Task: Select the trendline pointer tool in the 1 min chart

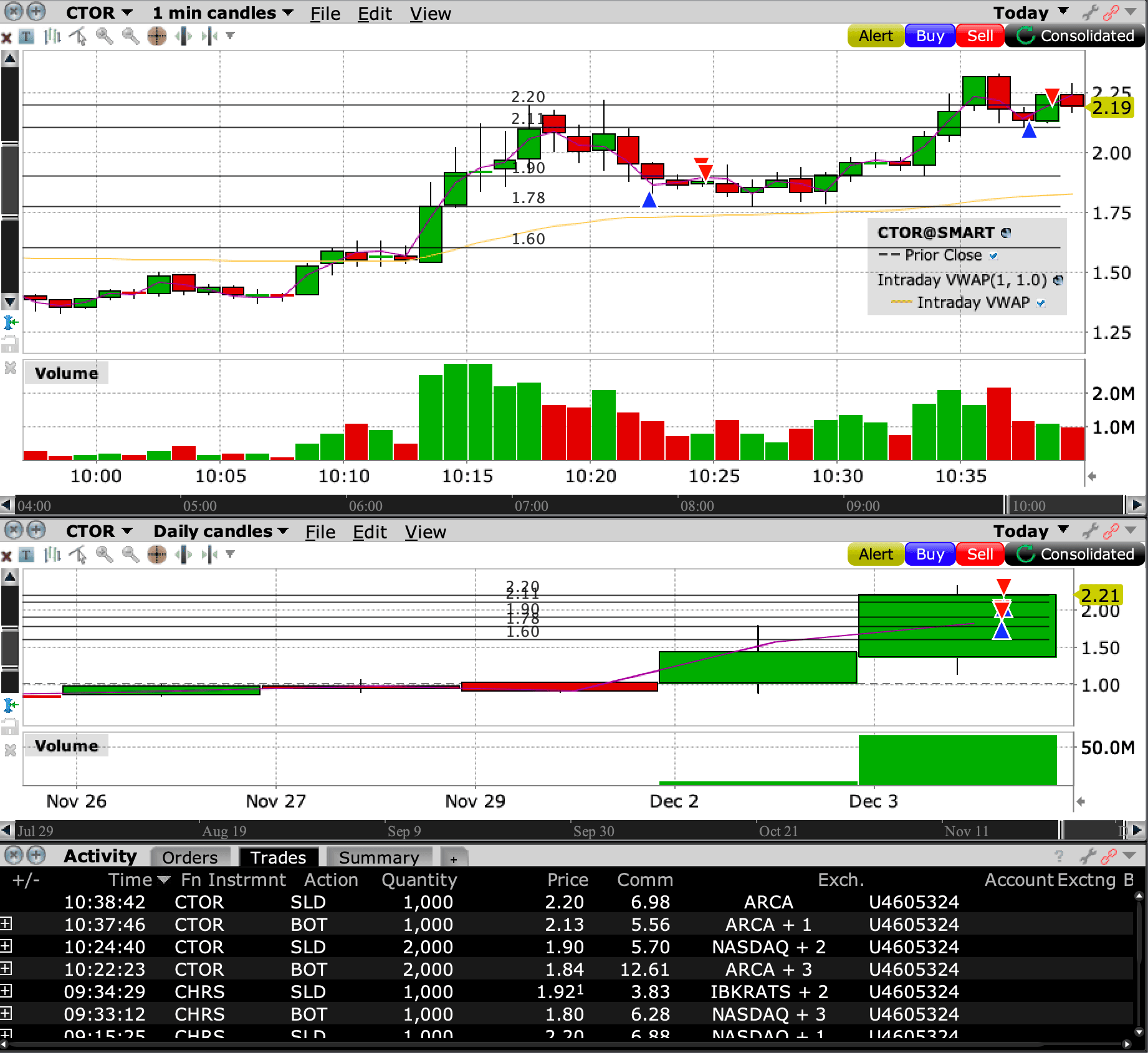Action: click(x=78, y=37)
